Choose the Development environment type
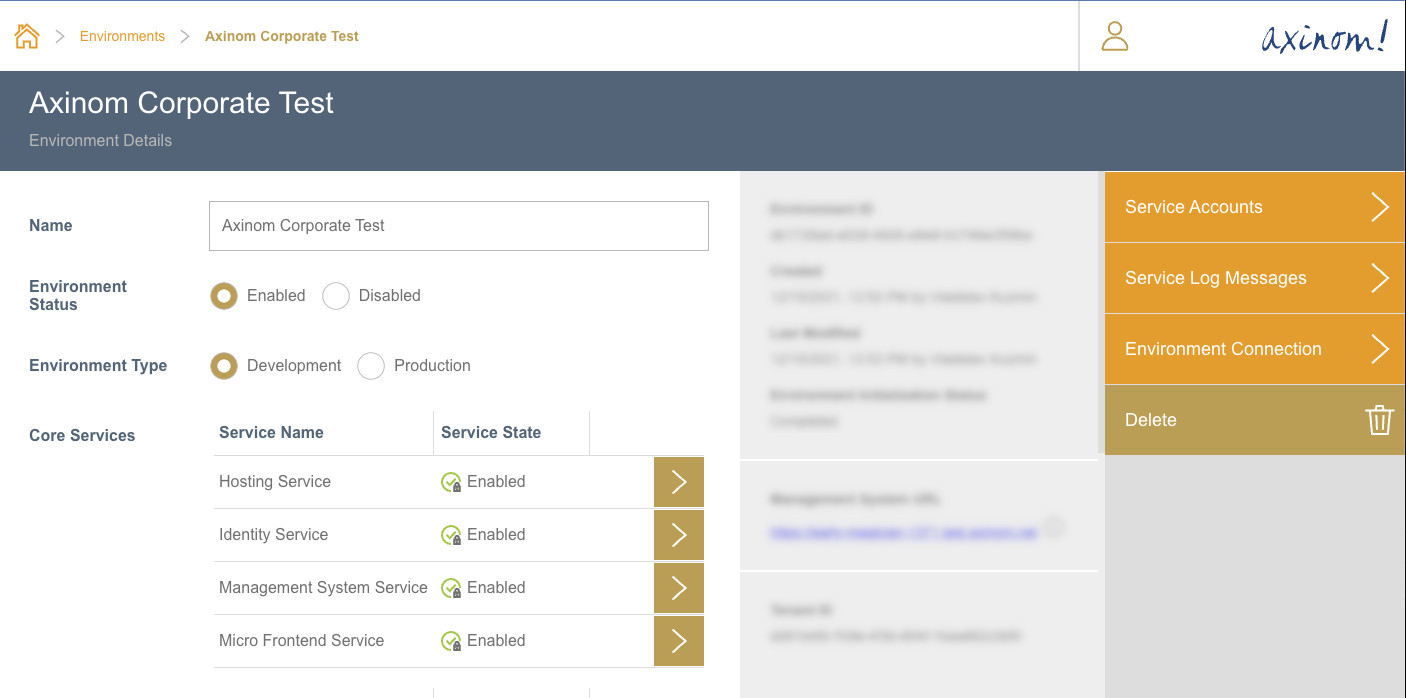The height and width of the screenshot is (698, 1406). [x=224, y=366]
